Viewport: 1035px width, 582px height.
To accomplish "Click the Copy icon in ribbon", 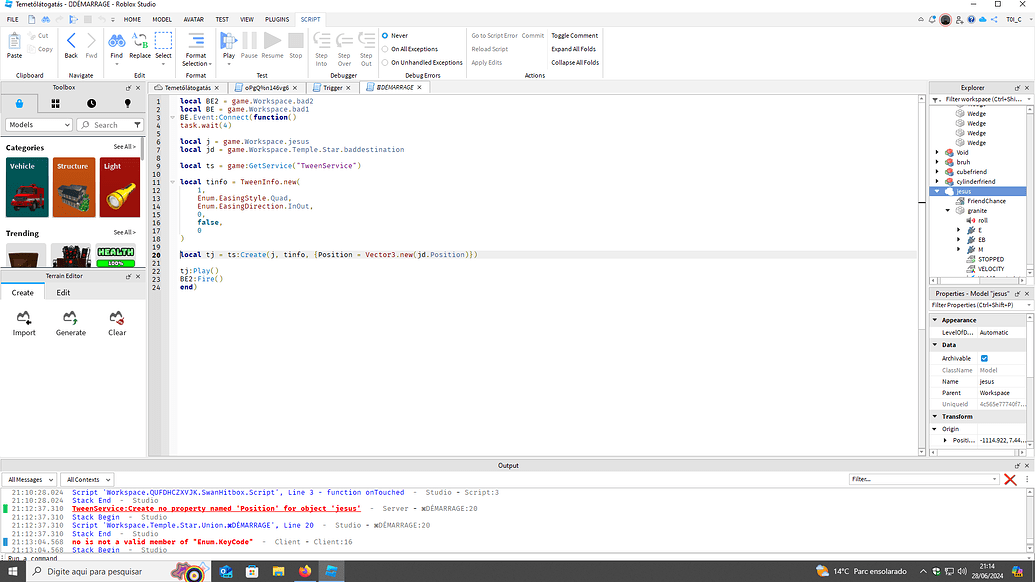I will tap(31, 49).
